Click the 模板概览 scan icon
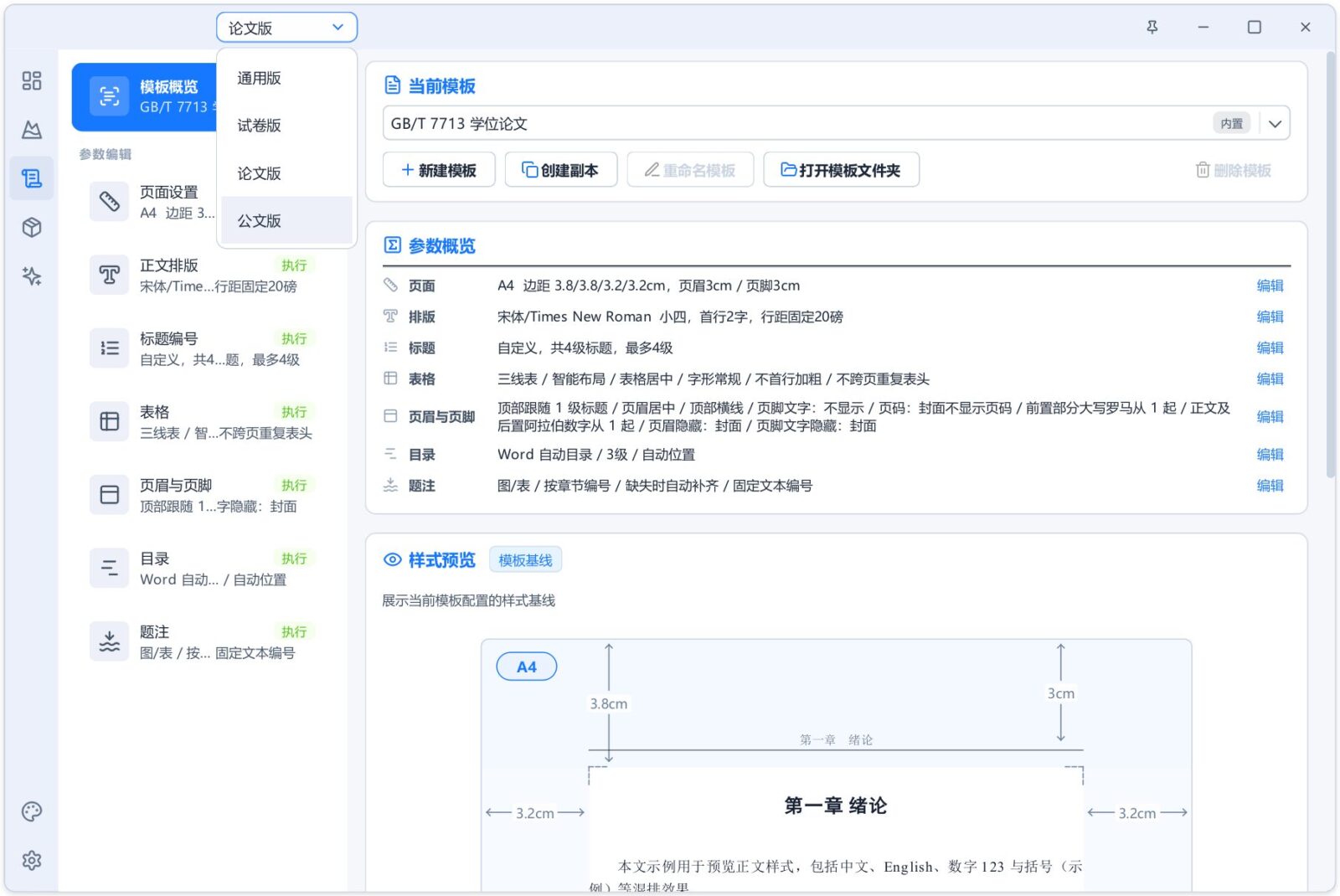Screen dimensions: 1340x896 click(109, 96)
